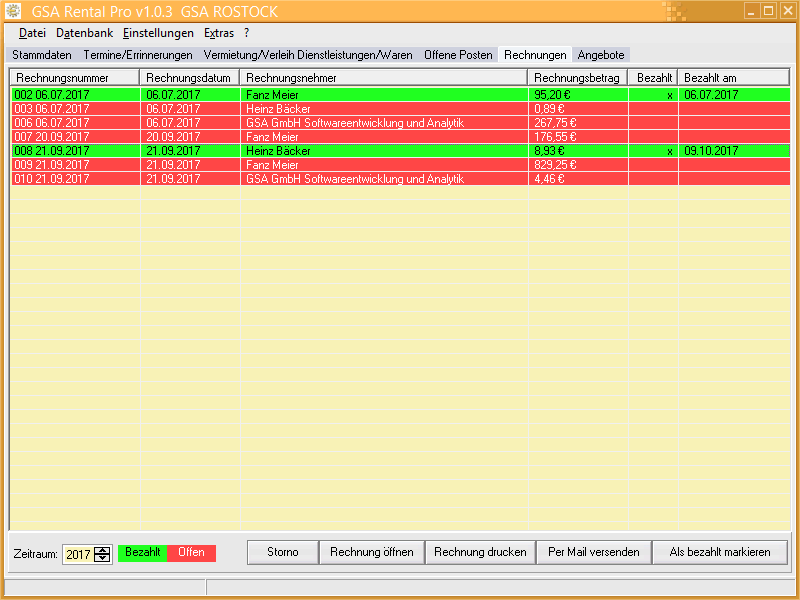The height and width of the screenshot is (600, 800).
Task: Open the Datei menu
Action: pos(32,33)
